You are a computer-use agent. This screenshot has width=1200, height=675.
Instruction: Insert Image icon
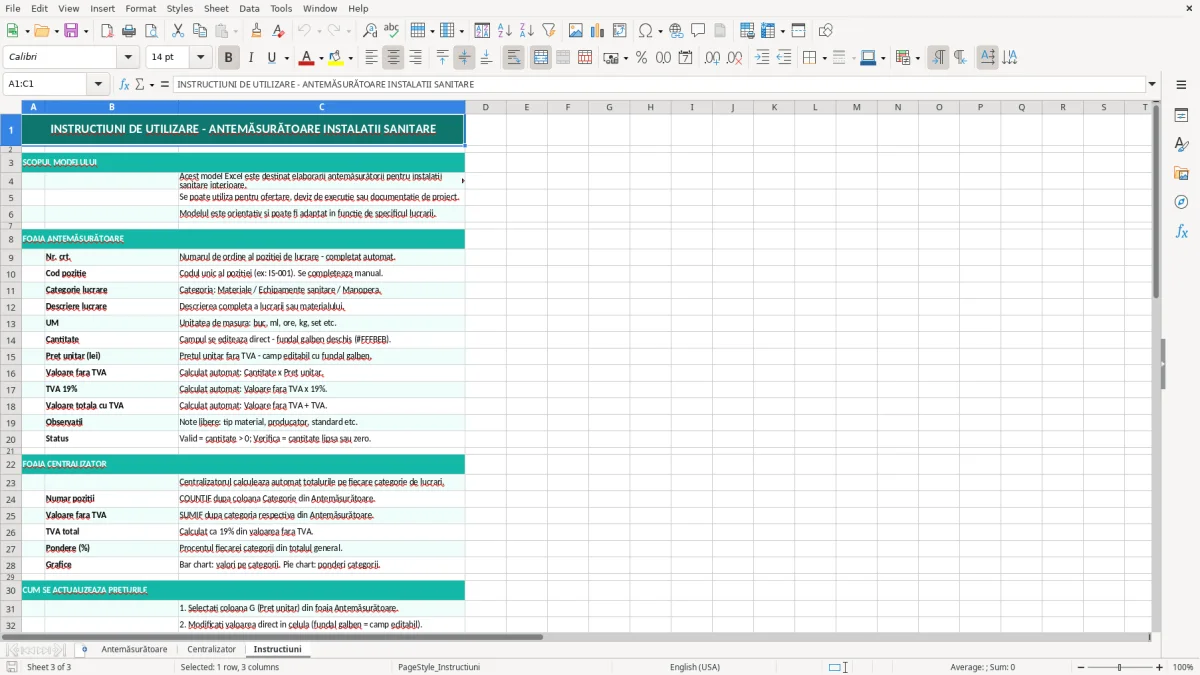pos(576,31)
